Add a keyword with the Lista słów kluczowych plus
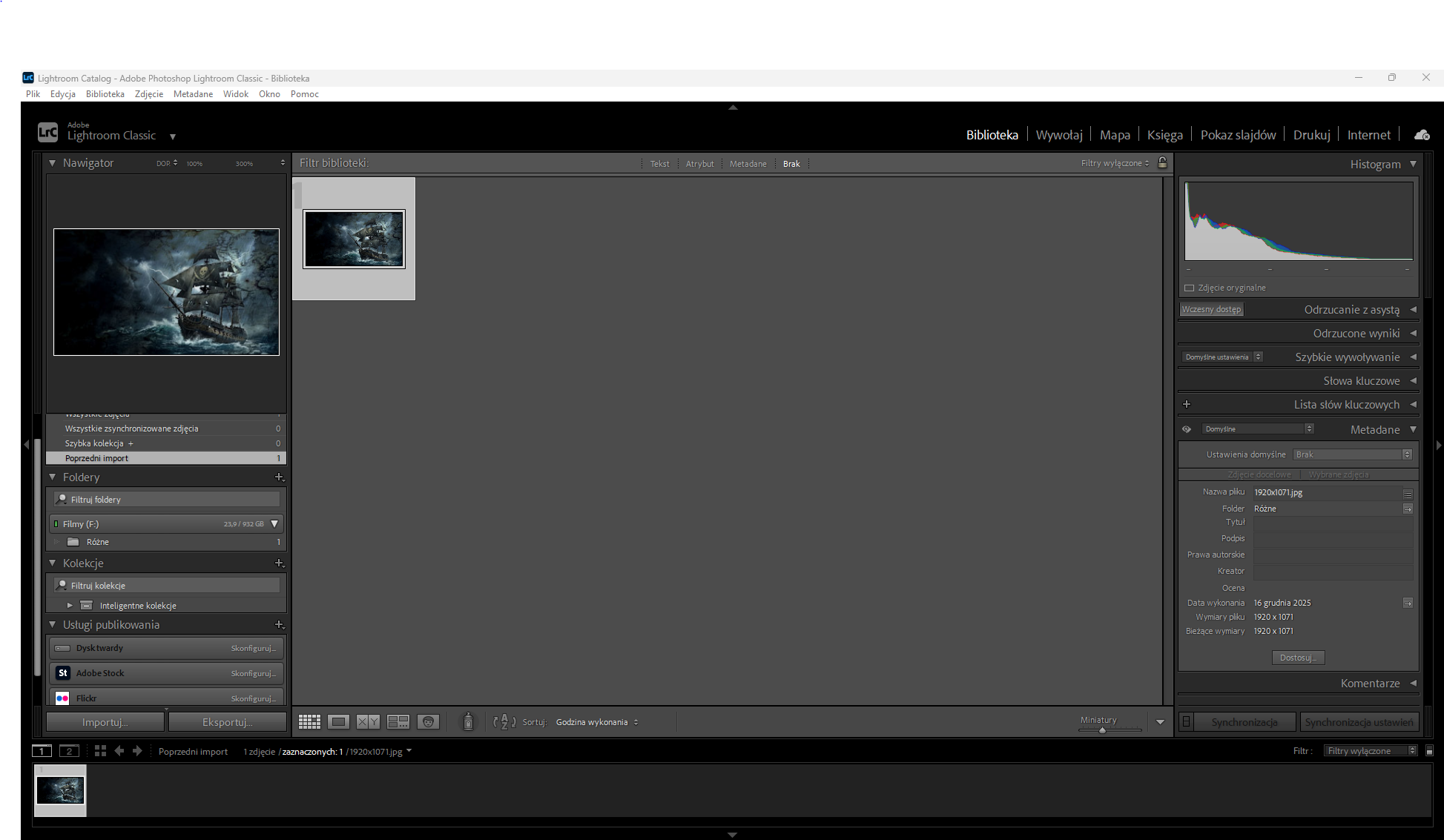Image resolution: width=1444 pixels, height=840 pixels. tap(1187, 404)
